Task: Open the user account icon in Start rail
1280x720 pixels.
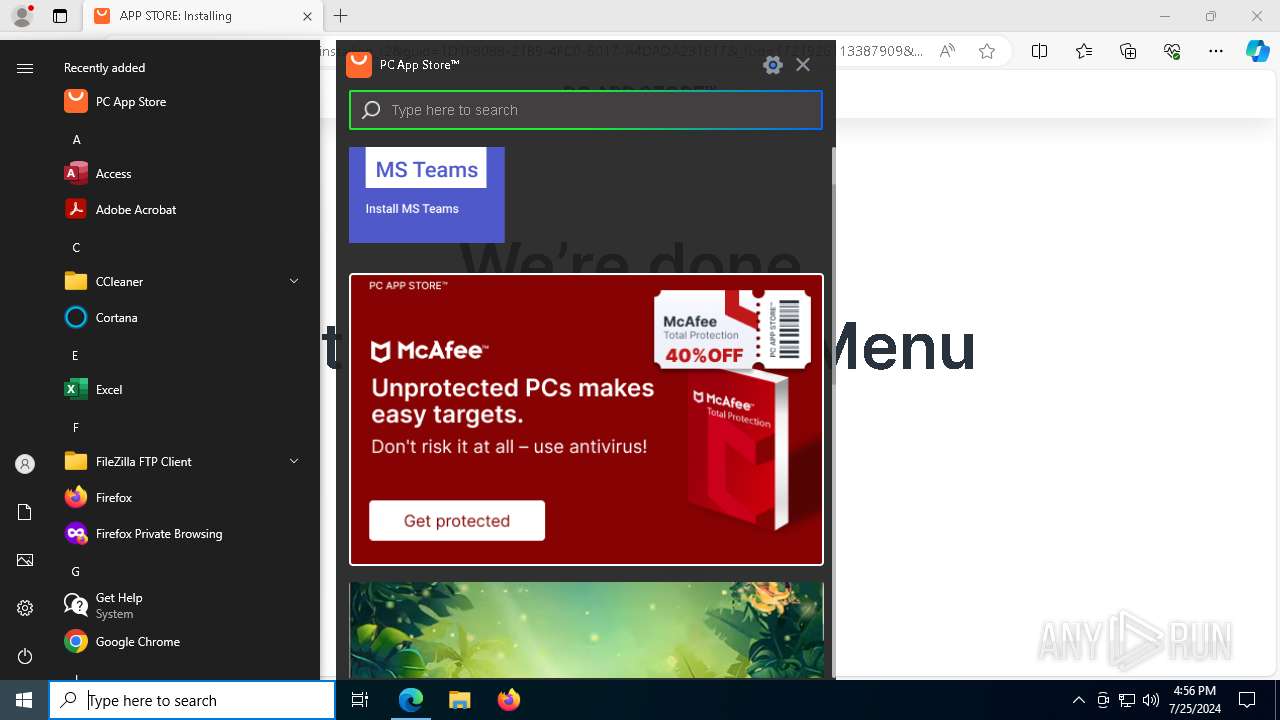Action: 25,464
